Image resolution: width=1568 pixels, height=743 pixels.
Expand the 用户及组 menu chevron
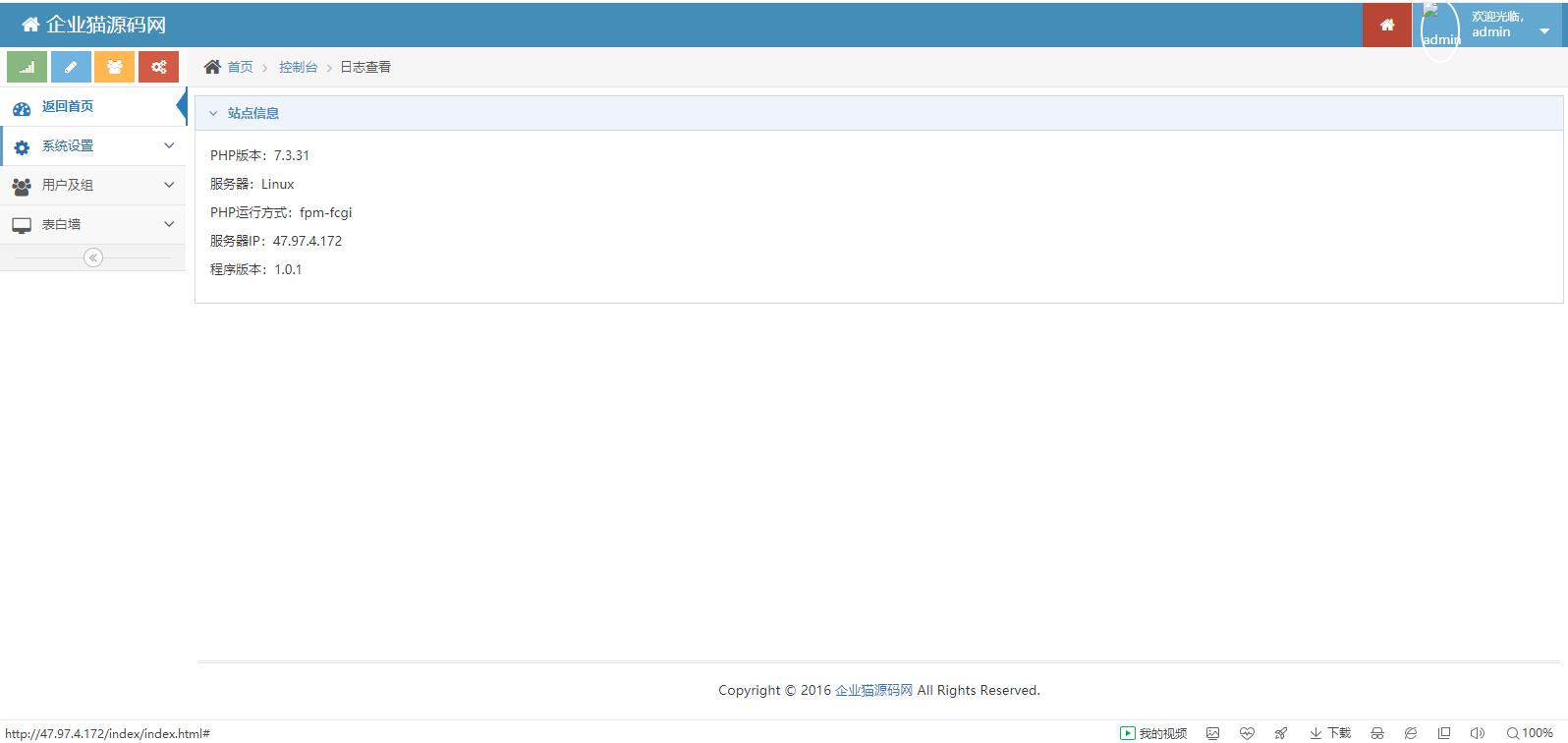169,185
